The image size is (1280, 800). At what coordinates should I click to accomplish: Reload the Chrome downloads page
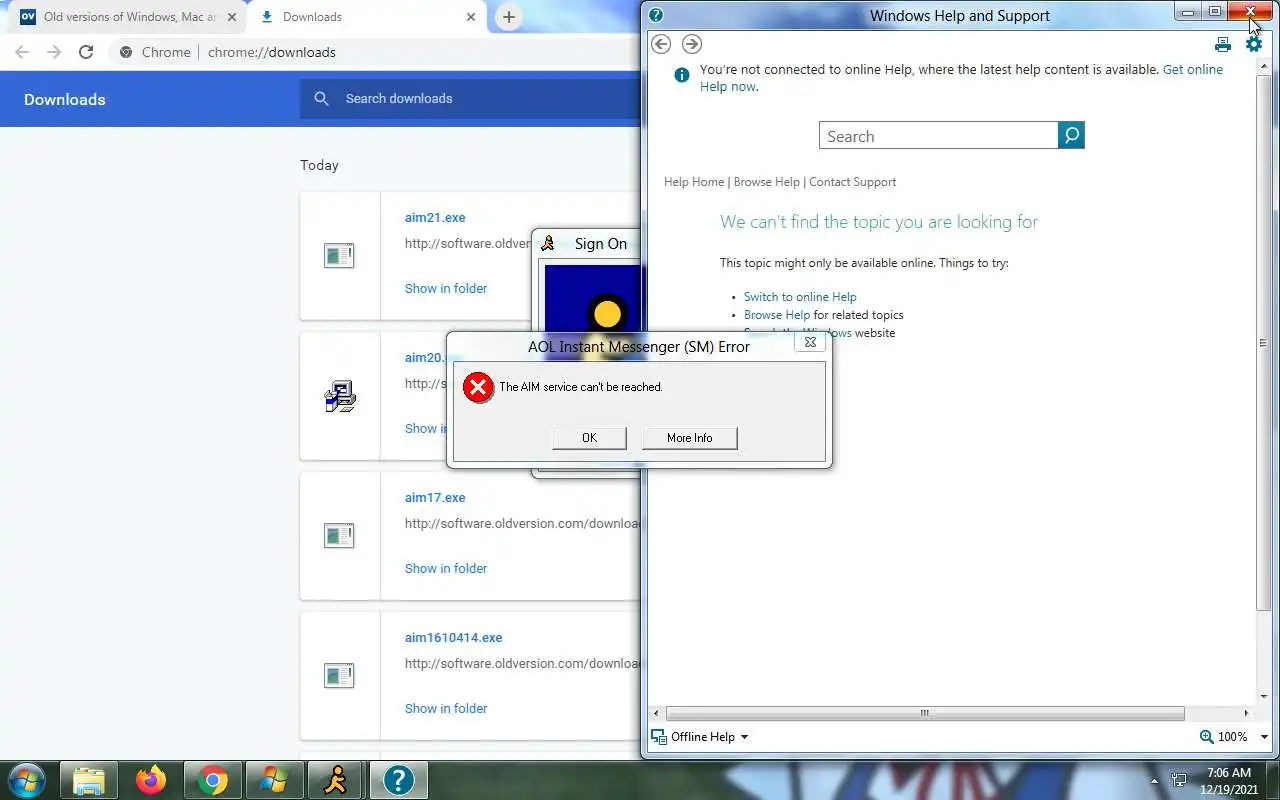[86, 52]
